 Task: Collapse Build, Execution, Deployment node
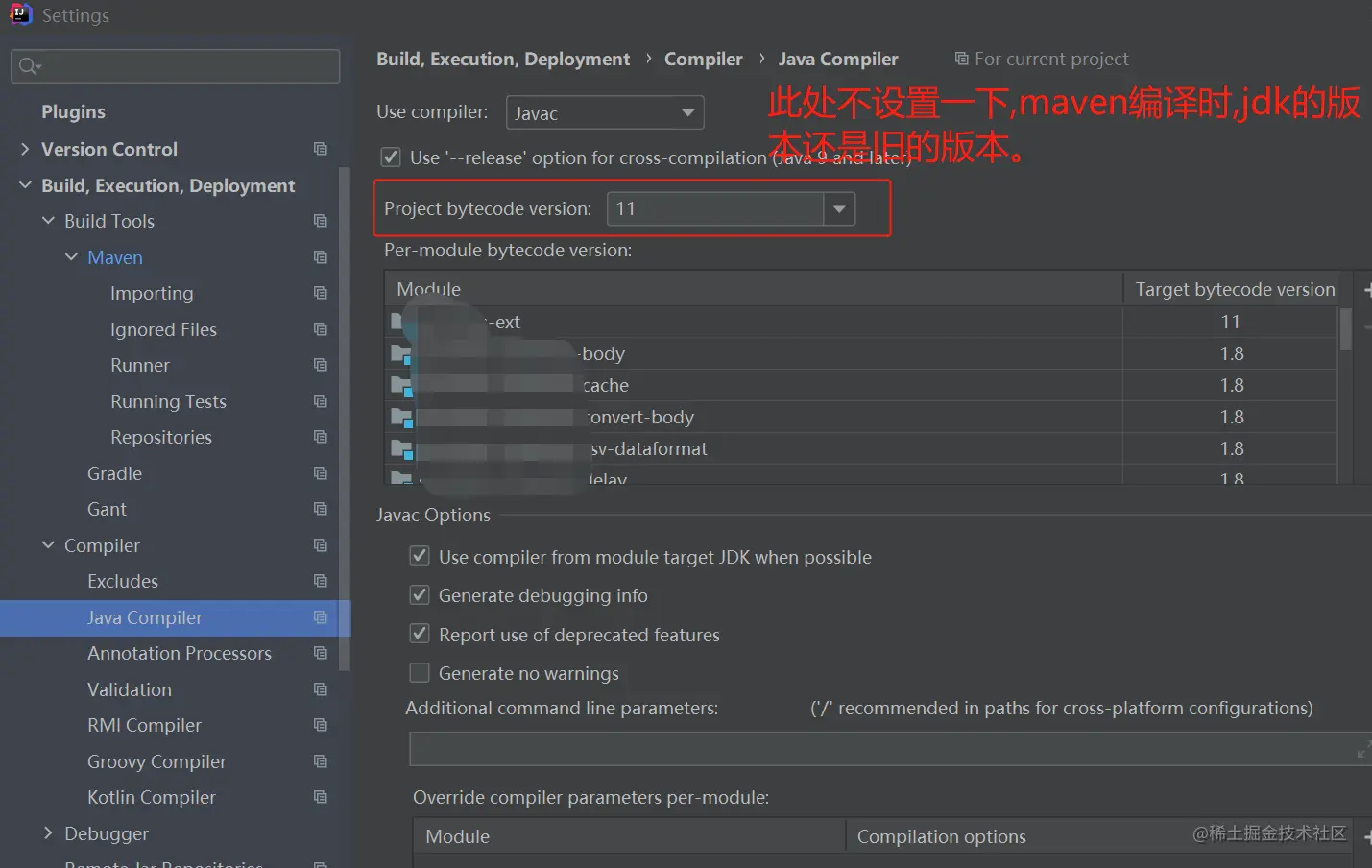[x=25, y=185]
